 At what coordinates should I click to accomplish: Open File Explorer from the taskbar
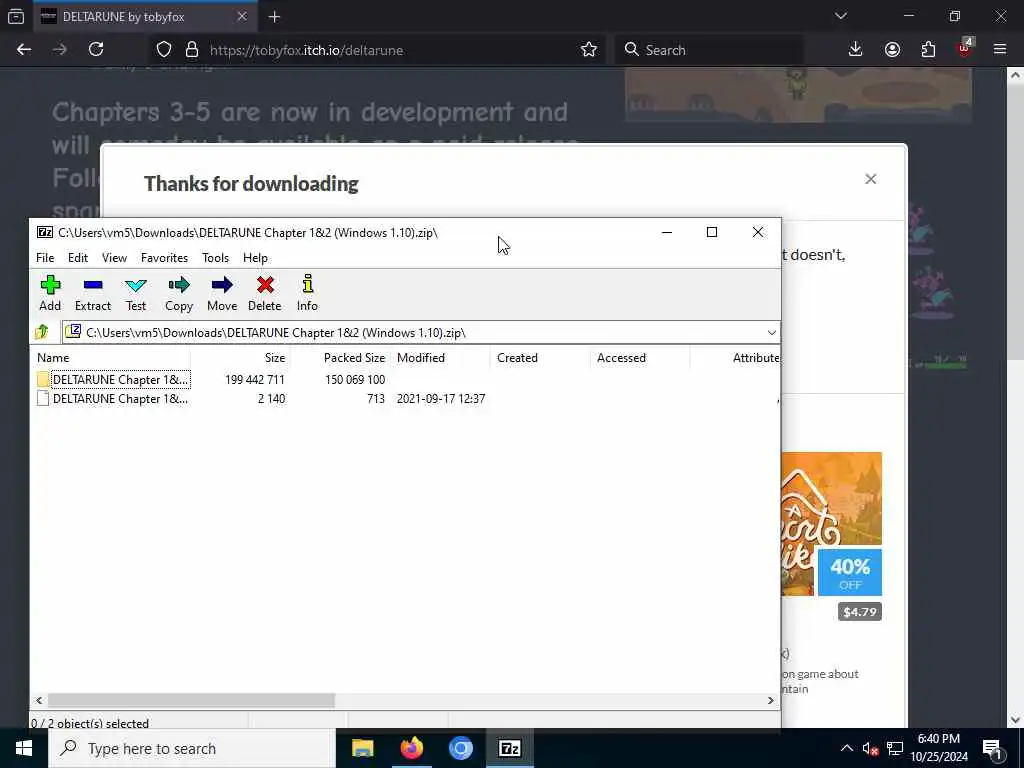point(362,748)
